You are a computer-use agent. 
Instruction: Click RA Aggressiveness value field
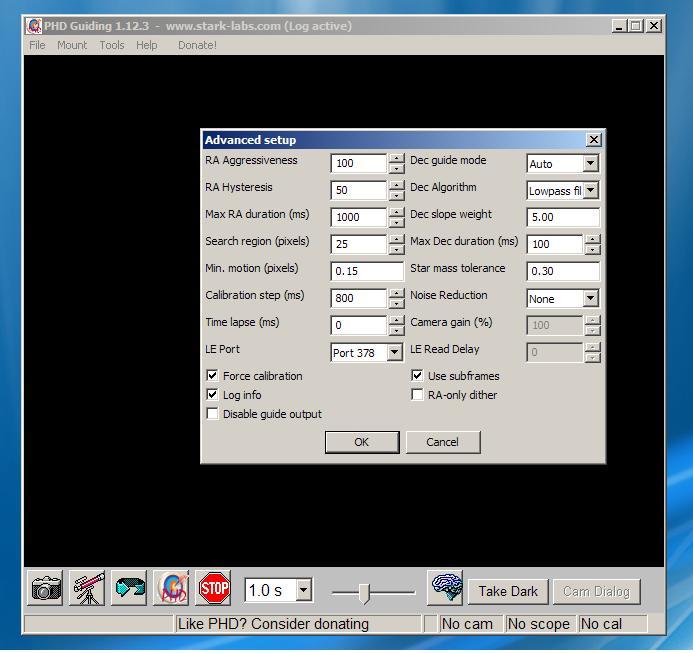coord(358,164)
